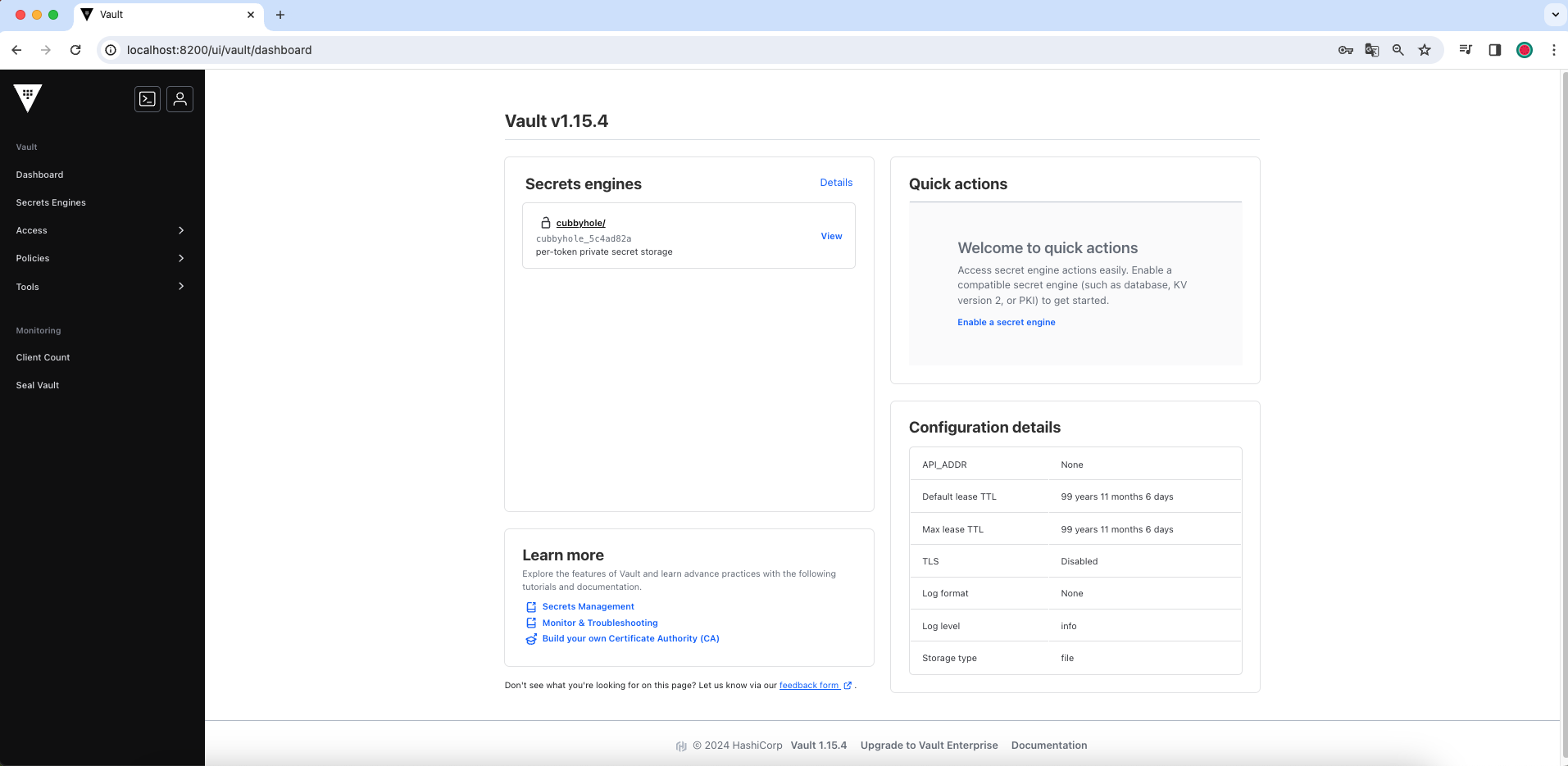The width and height of the screenshot is (1568, 766).
Task: Click the site information icon in the address bar
Action: (x=111, y=50)
